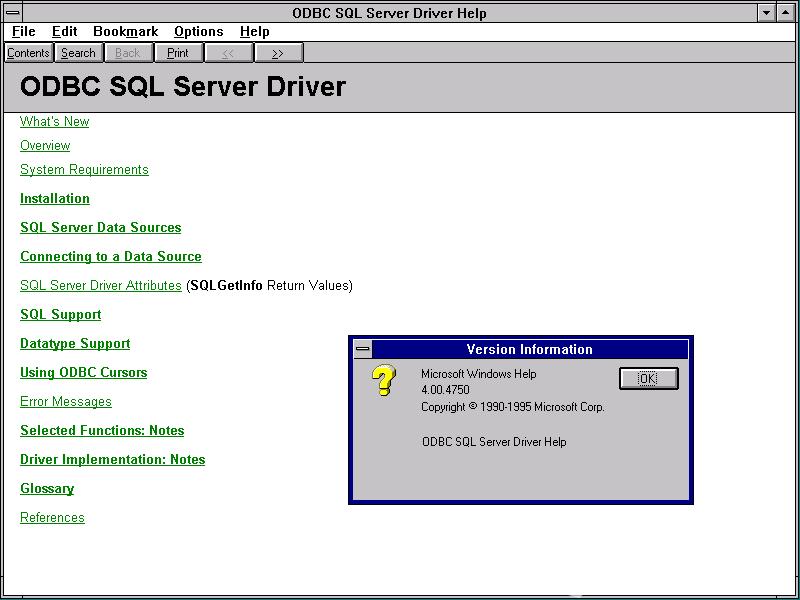Open the main Help window control menu box
Image resolution: width=800 pixels, height=600 pixels.
pyautogui.click(x=13, y=12)
